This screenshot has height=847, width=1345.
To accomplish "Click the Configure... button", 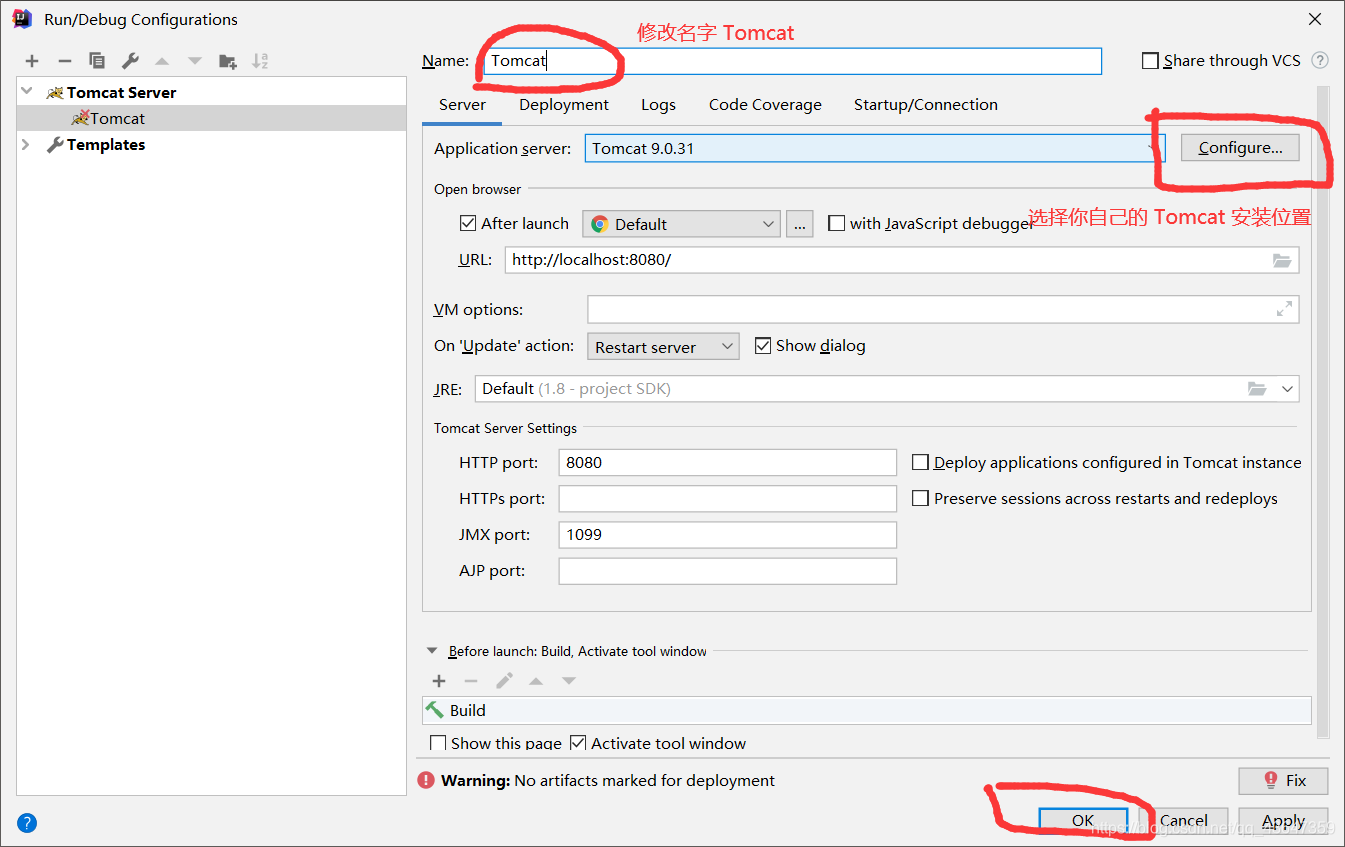I will [1240, 148].
